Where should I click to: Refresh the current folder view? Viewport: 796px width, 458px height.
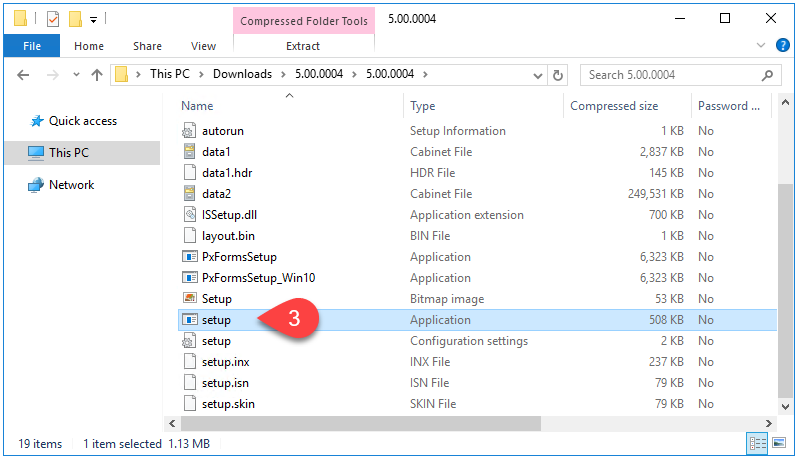(558, 75)
